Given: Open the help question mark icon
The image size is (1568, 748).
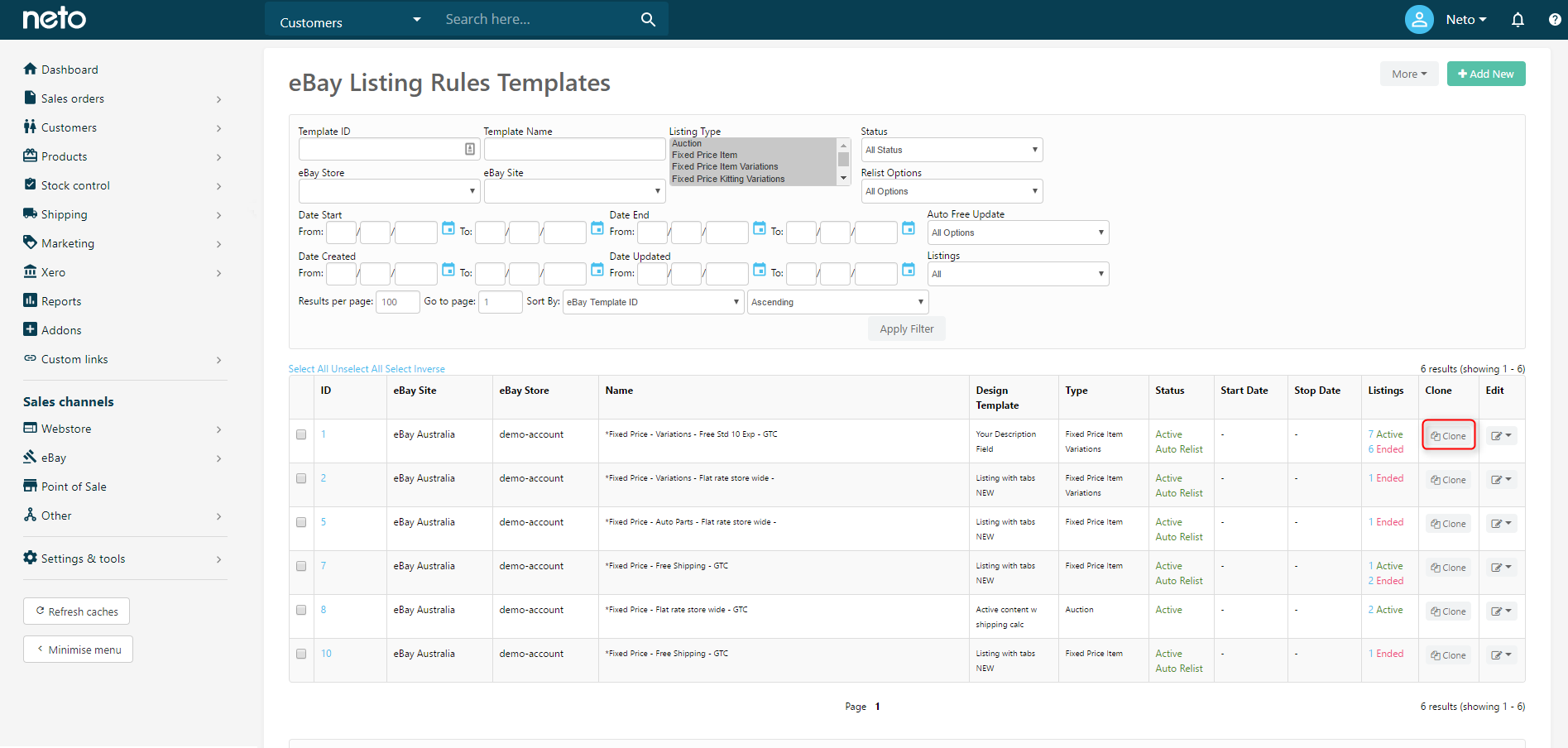Looking at the screenshot, I should click(x=1555, y=19).
